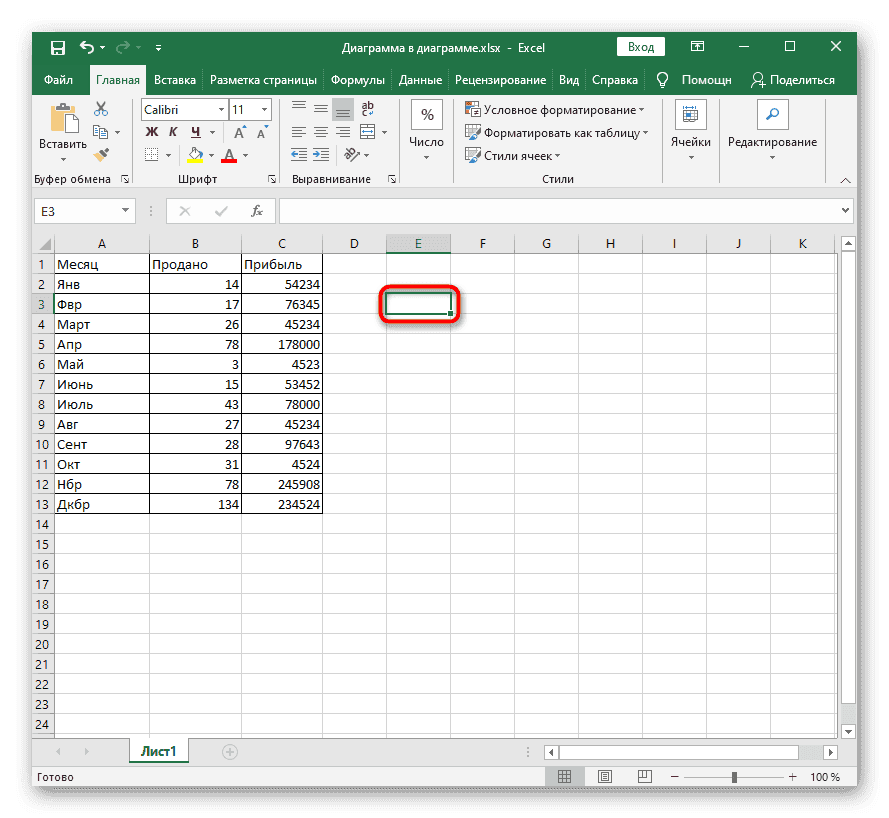Open the Вставка ribbon tab
Viewport: 889px width, 818px height.
click(175, 80)
